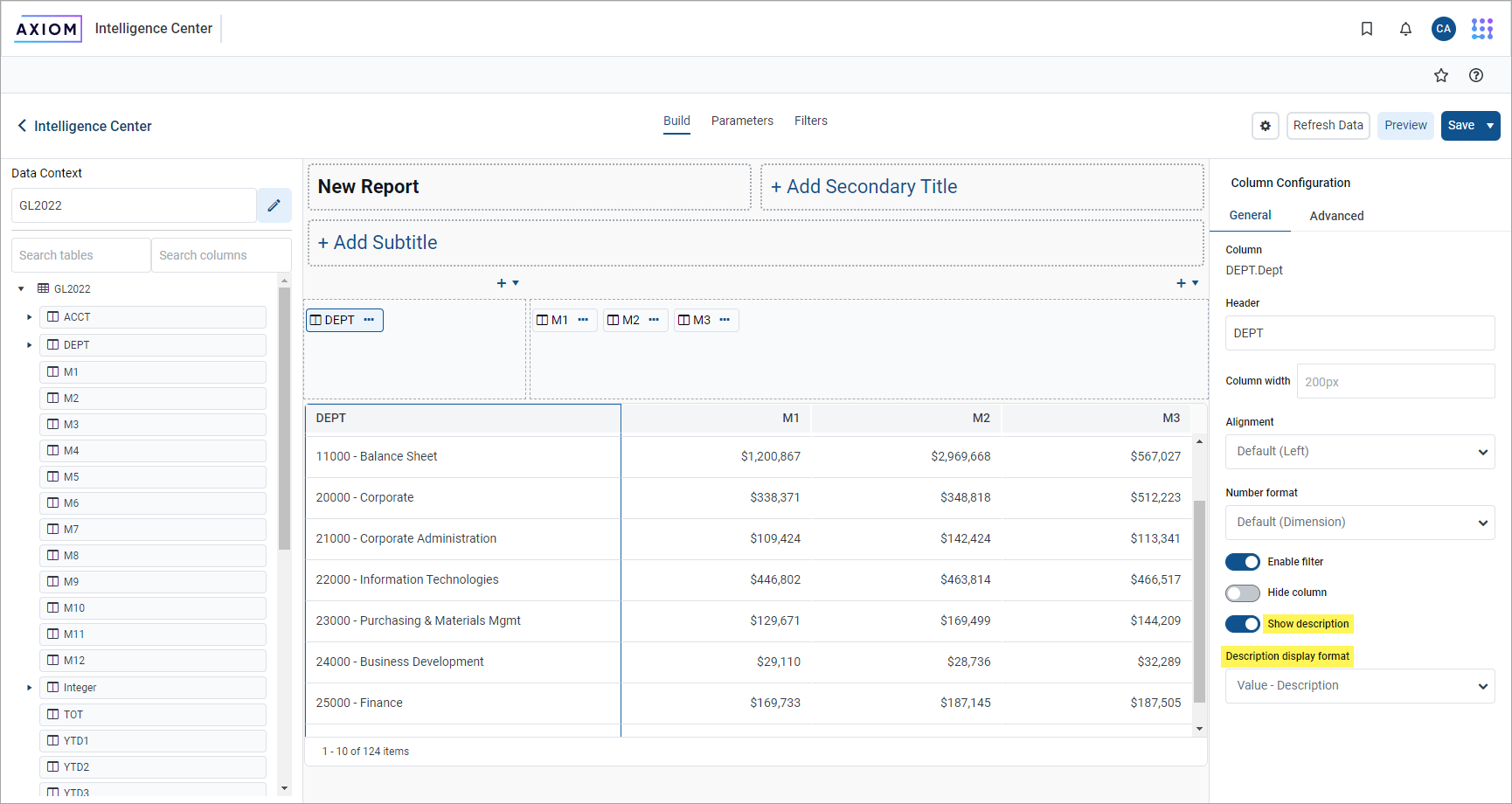The width and height of the screenshot is (1512, 804).
Task: Disable the Enable filter toggle
Action: point(1242,562)
